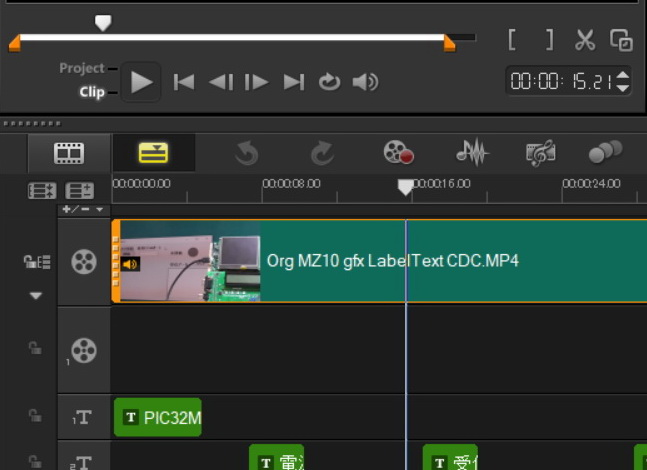Step back to the previous frame
This screenshot has width=647, height=470.
(220, 82)
